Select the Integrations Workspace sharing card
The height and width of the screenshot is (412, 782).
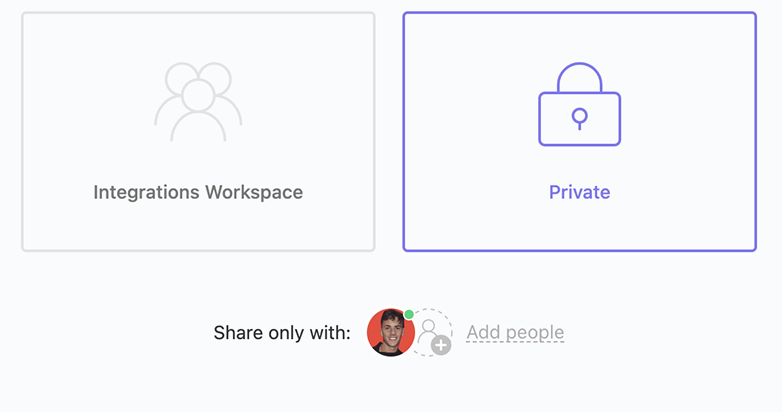[x=198, y=132]
